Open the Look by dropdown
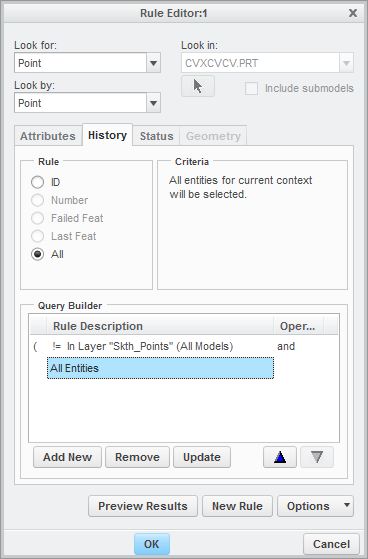368x559 pixels. 154,103
